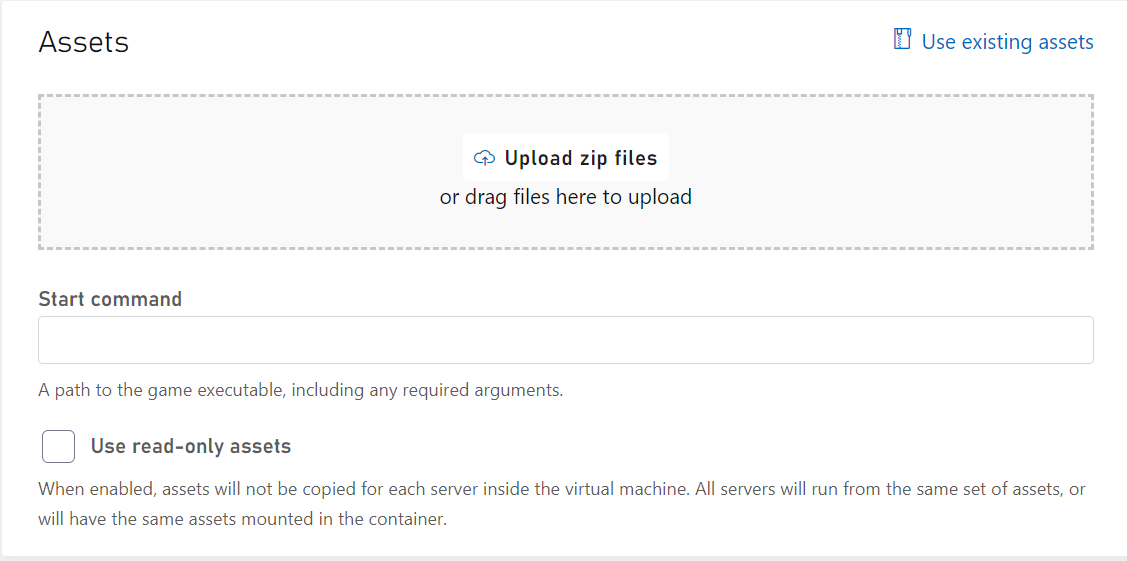Click the game executable path helper text
1127x561 pixels.
coord(300,391)
